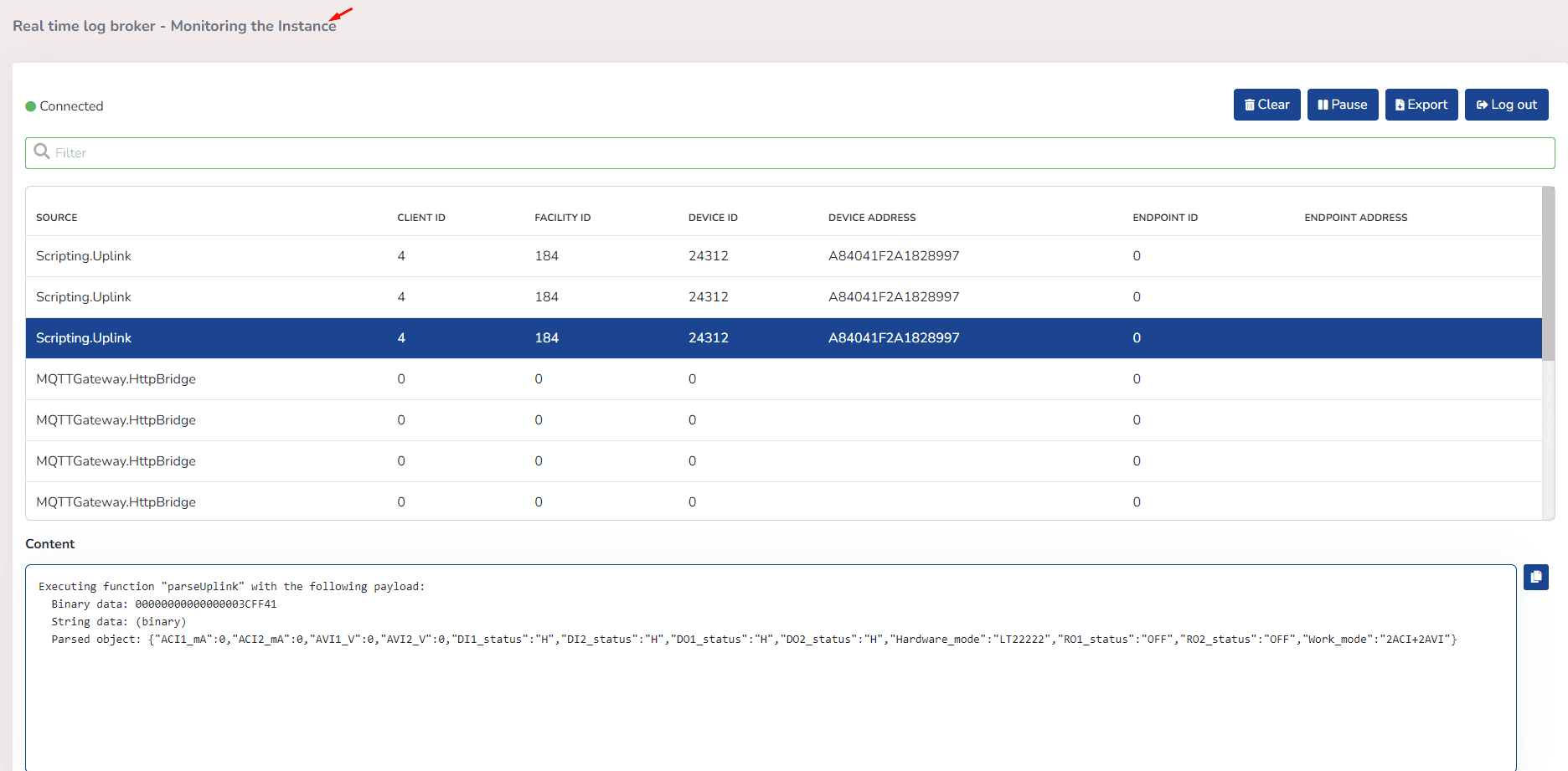Select the FACILITY ID column header
The image size is (1568, 771).
click(563, 218)
